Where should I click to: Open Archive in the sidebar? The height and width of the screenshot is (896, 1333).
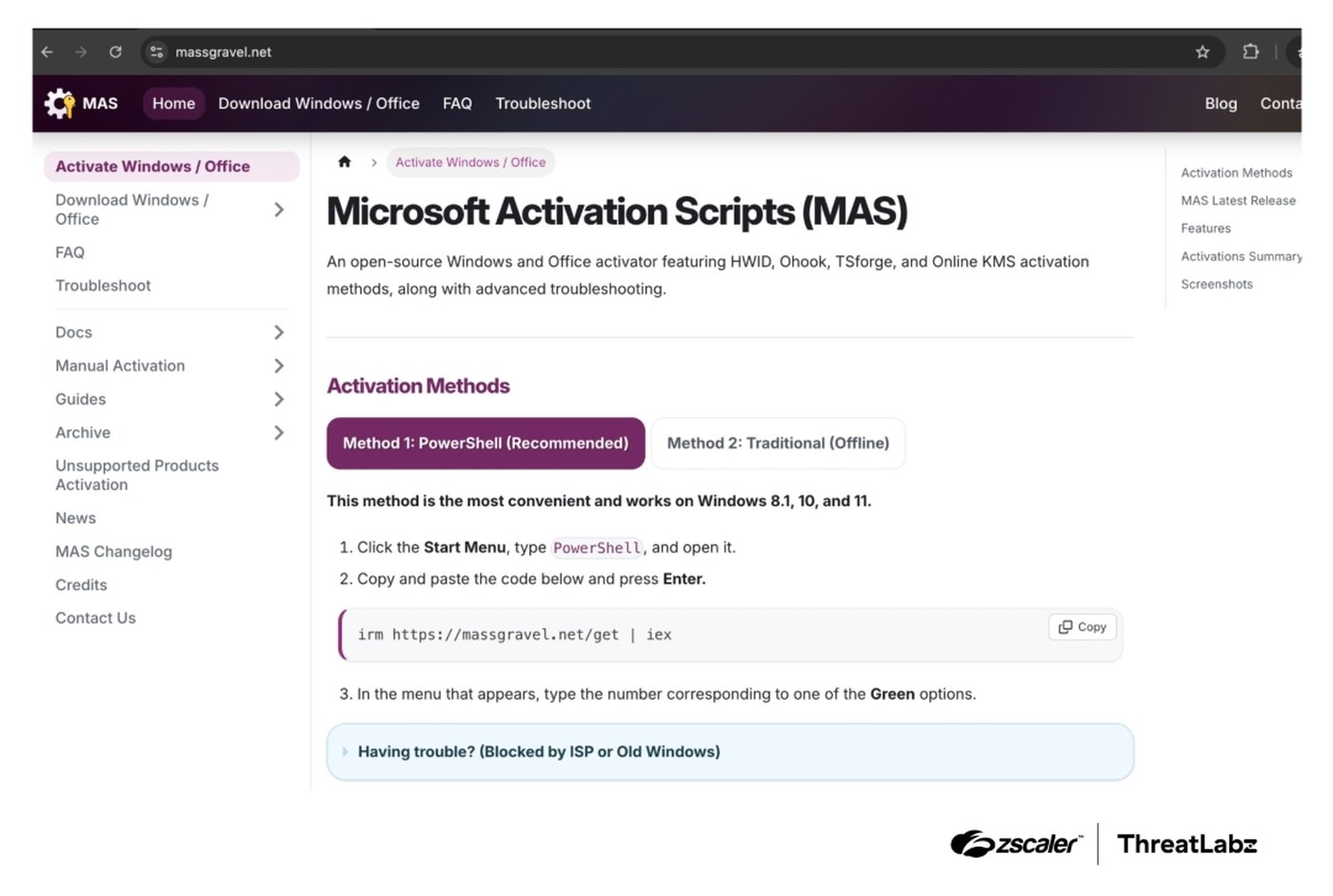pos(83,432)
